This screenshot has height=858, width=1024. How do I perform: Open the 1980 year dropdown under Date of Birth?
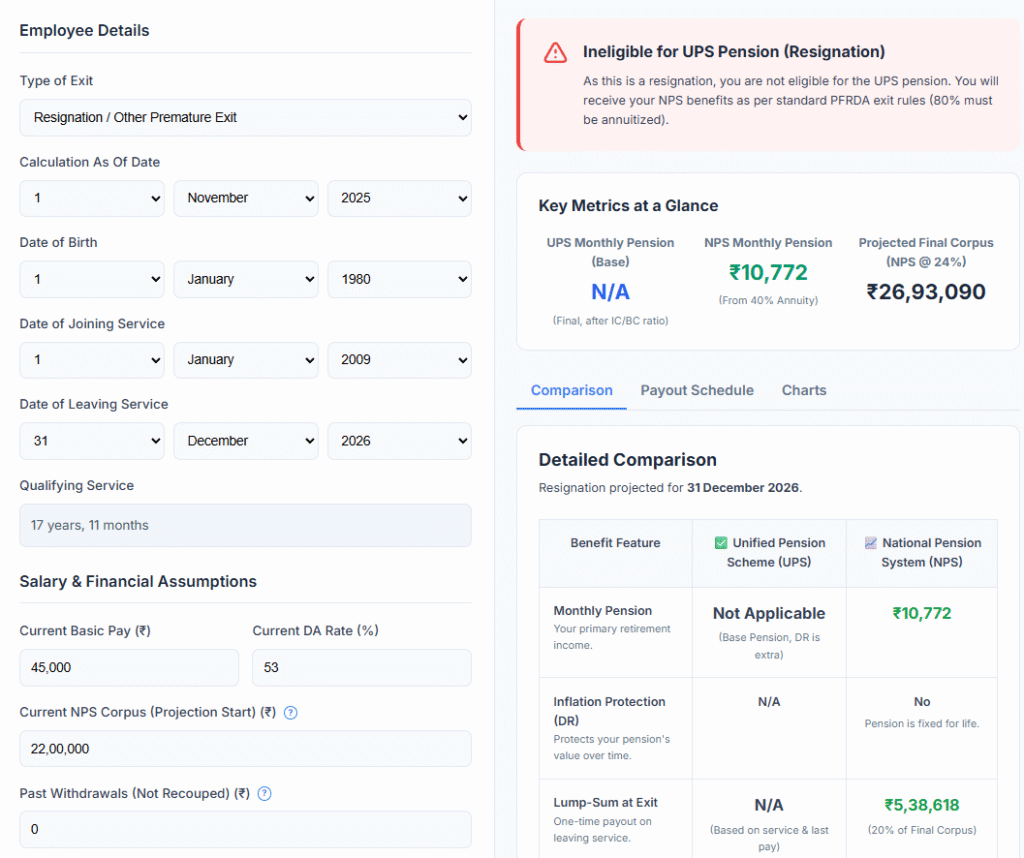coord(399,279)
